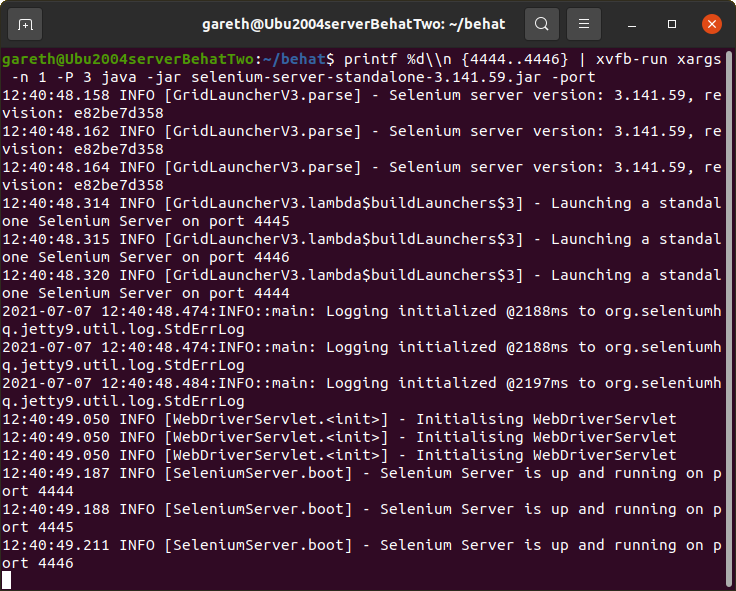Open the terminal search tool
Screen dimensions: 736x591
pos(542,24)
